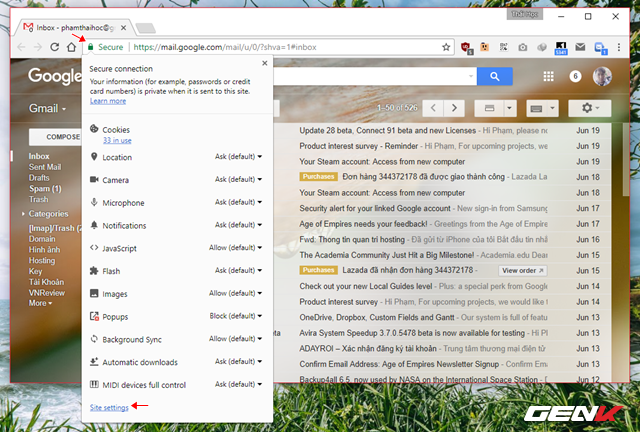Open the Google apps grid
Screen dimensions: 640x432
pos(549,76)
